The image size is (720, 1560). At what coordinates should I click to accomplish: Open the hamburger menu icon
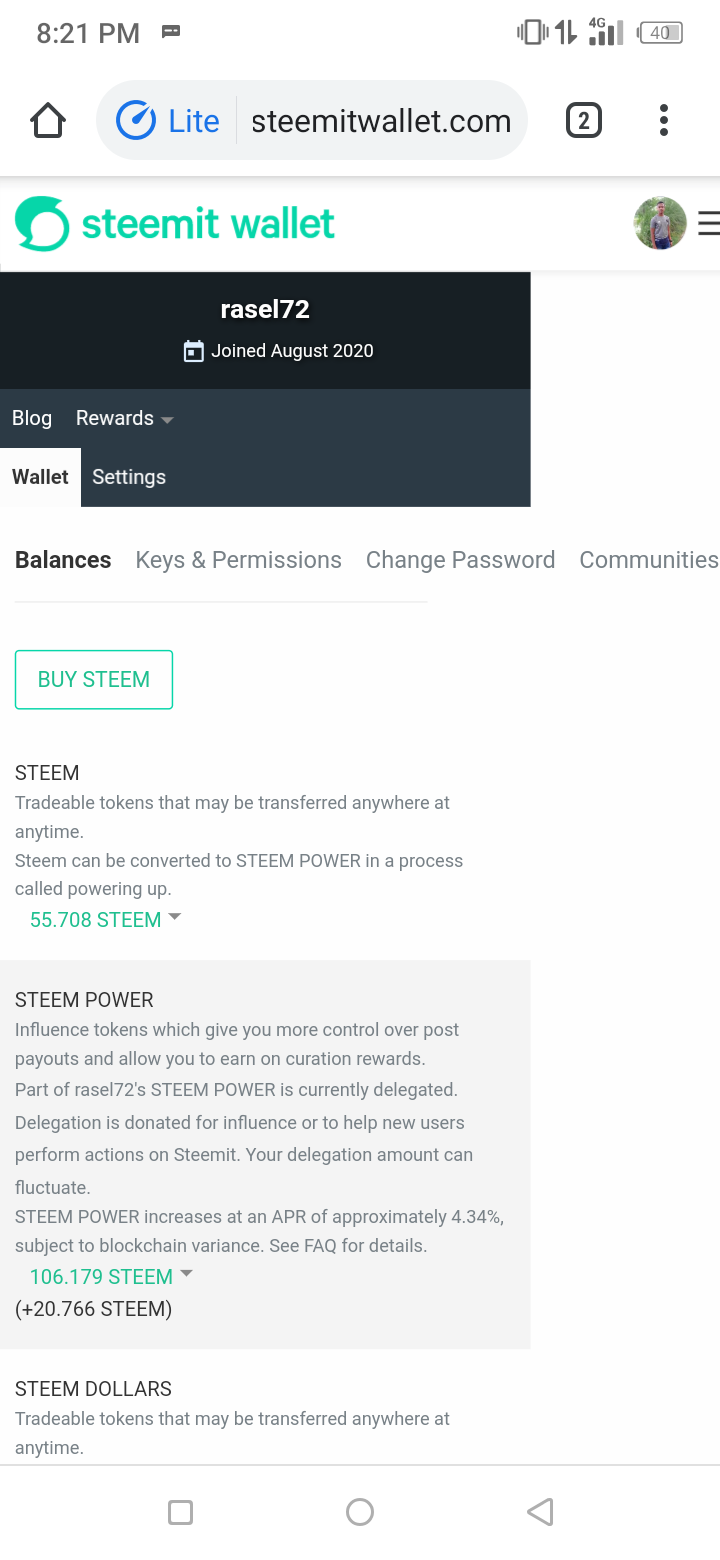pyautogui.click(x=708, y=223)
